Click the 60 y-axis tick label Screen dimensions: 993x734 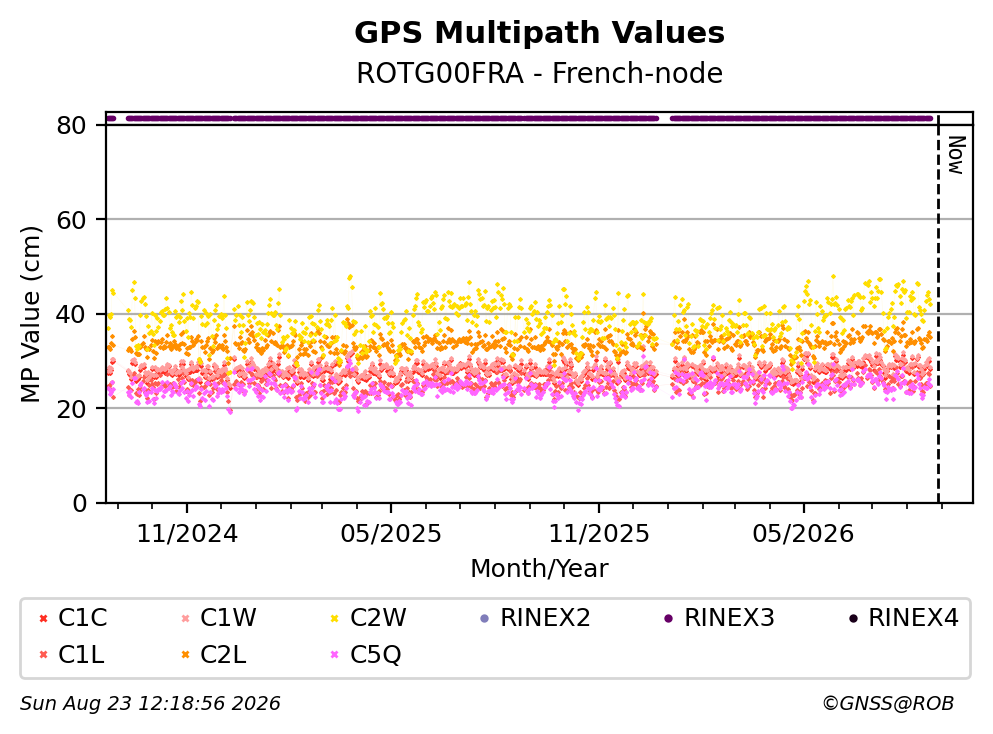coord(71,220)
